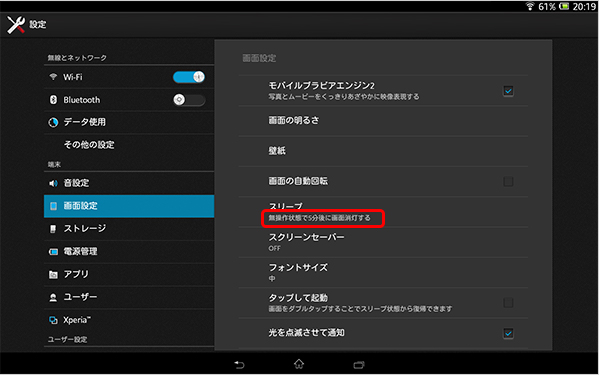Tap the Bluetooth icon in sidebar
The height and width of the screenshot is (375, 600).
coord(53,100)
